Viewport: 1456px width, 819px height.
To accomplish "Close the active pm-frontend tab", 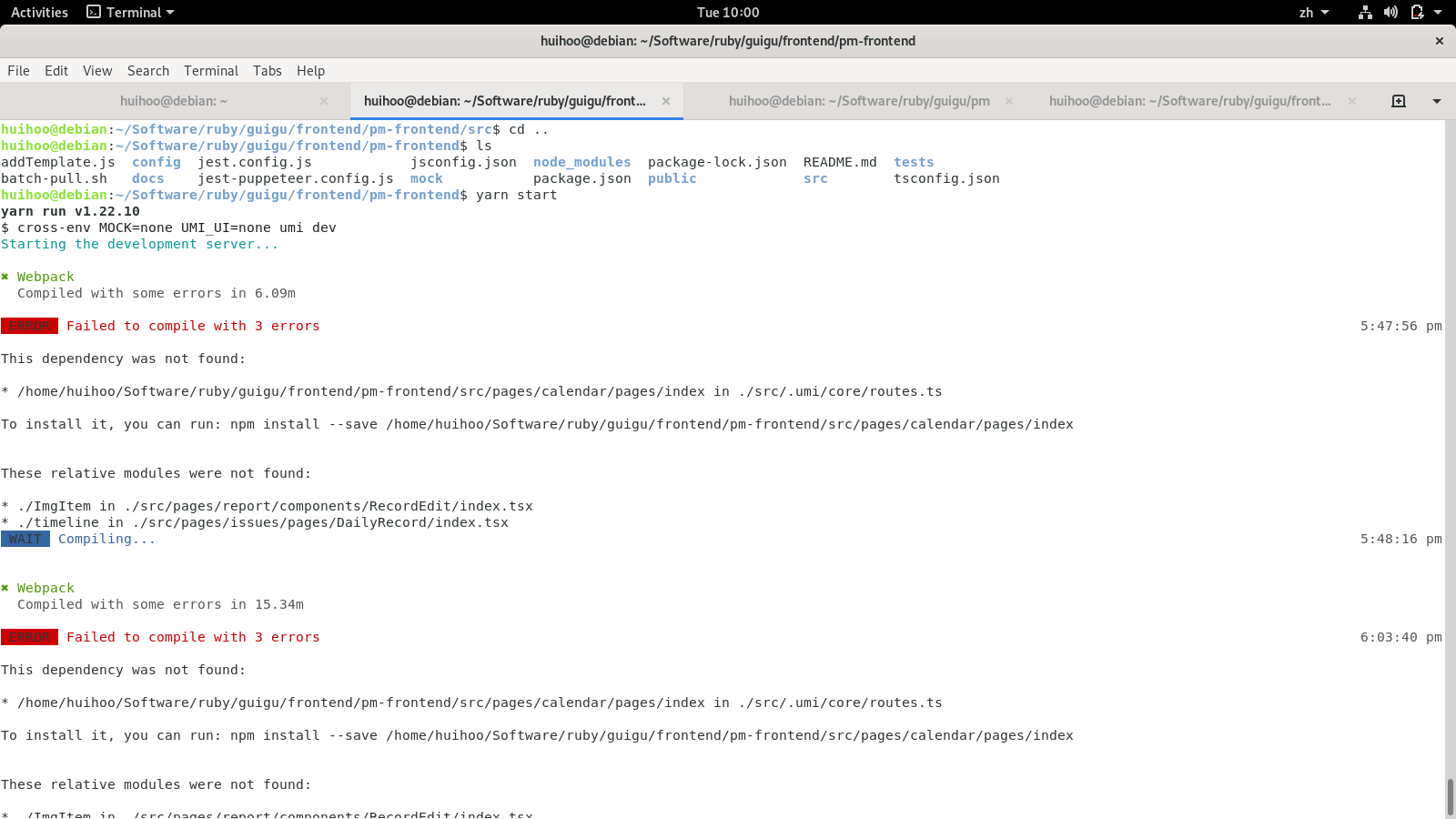I will (666, 101).
